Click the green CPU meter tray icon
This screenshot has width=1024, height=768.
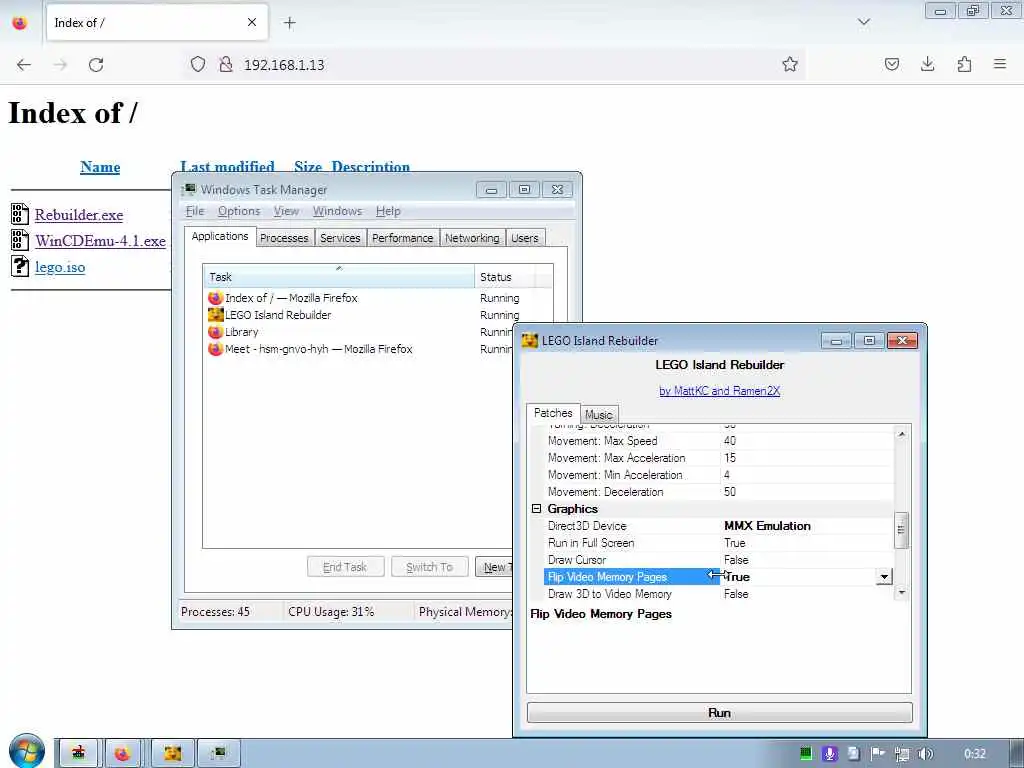[806, 754]
